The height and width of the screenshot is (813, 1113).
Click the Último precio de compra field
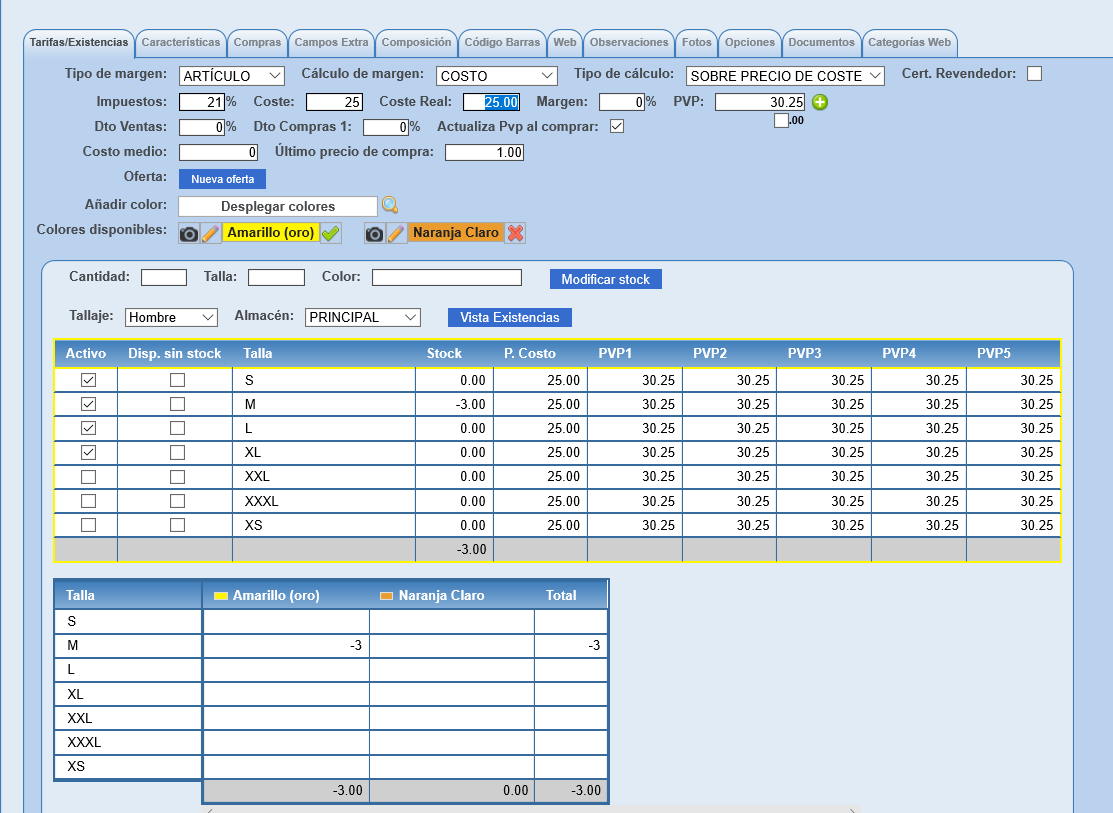pos(485,152)
